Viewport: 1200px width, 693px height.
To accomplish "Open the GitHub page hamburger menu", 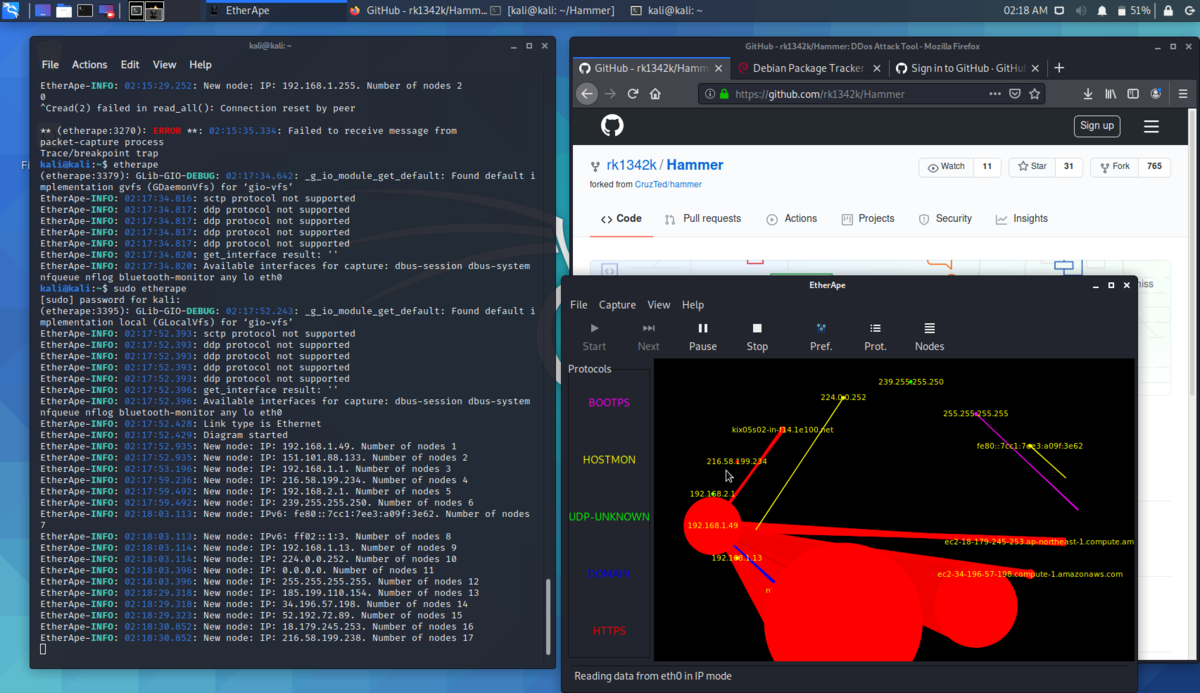I will tap(1151, 126).
